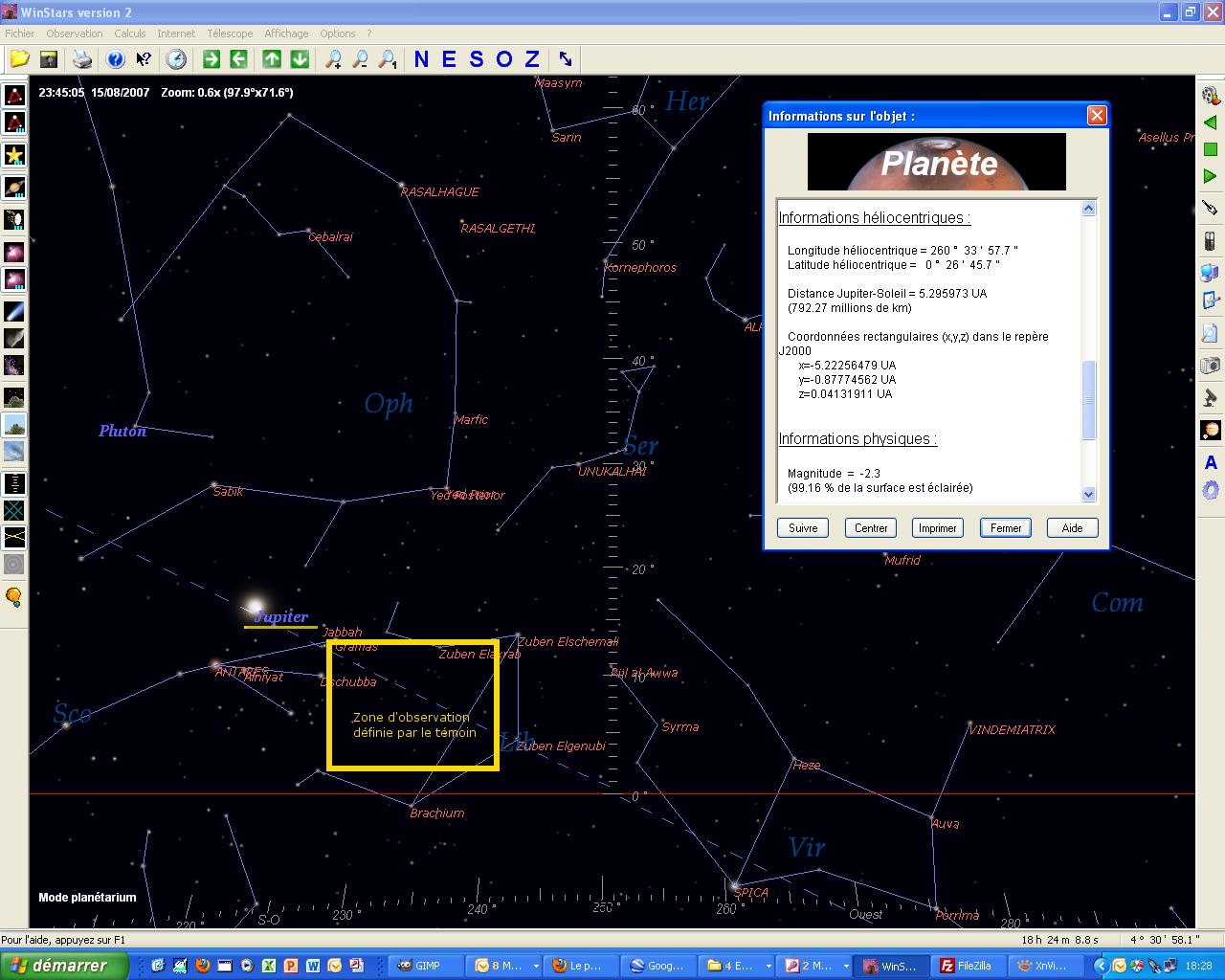The width and height of the screenshot is (1225, 980).
Task: Start the animation with green play triangle
Action: (1210, 176)
